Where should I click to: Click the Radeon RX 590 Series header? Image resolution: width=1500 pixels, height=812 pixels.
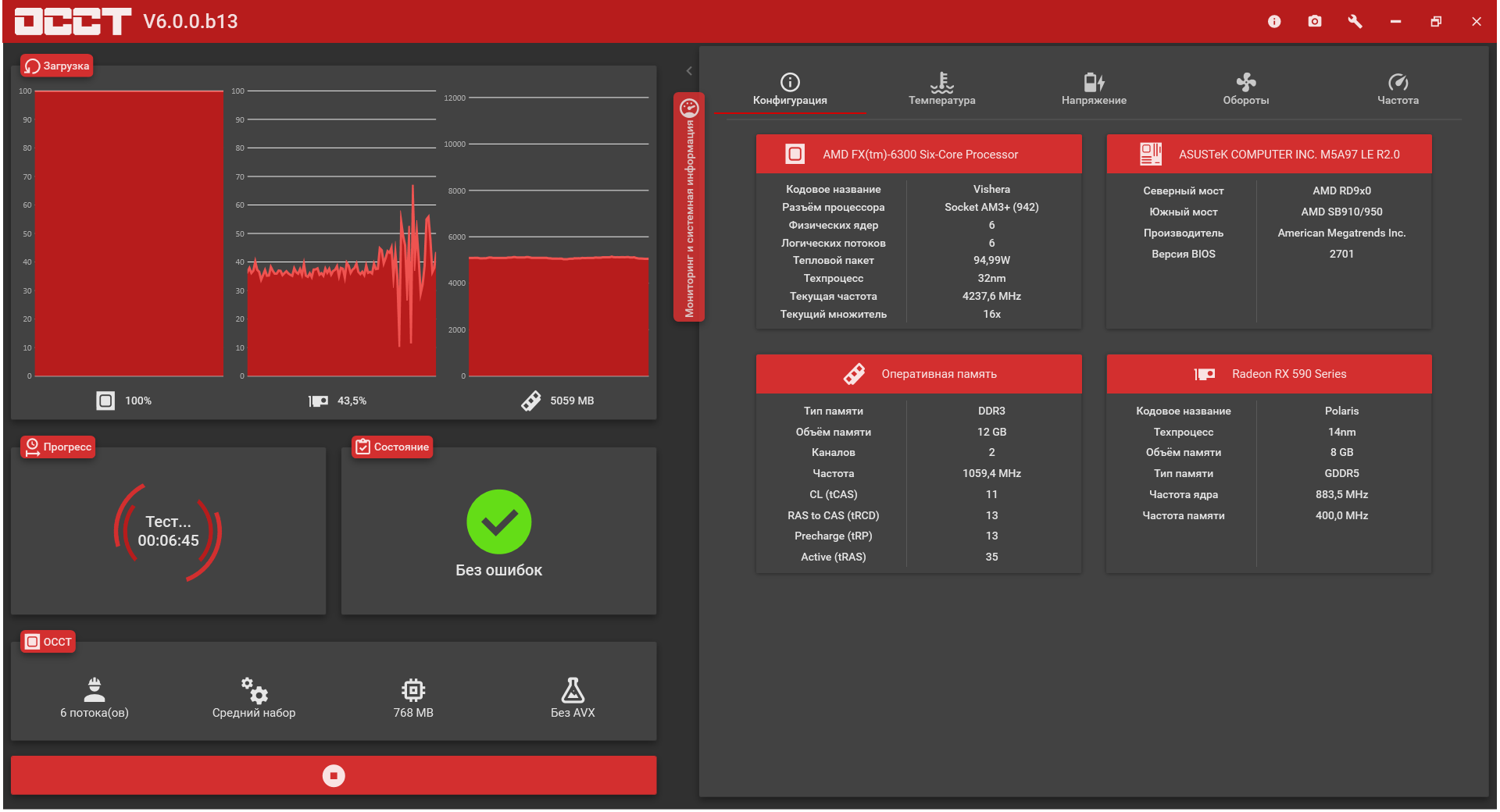click(1270, 374)
